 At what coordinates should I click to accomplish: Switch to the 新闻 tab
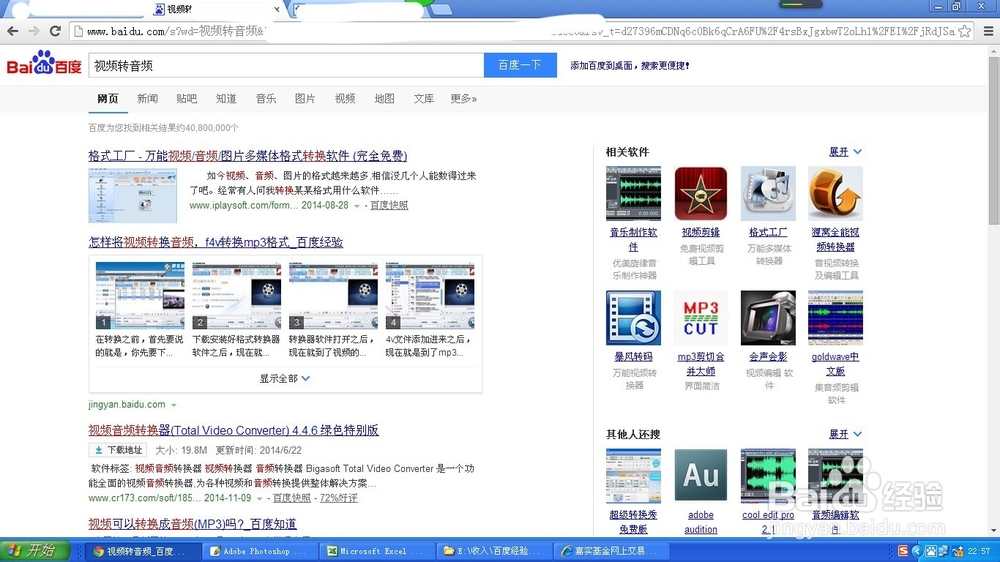[x=147, y=99]
